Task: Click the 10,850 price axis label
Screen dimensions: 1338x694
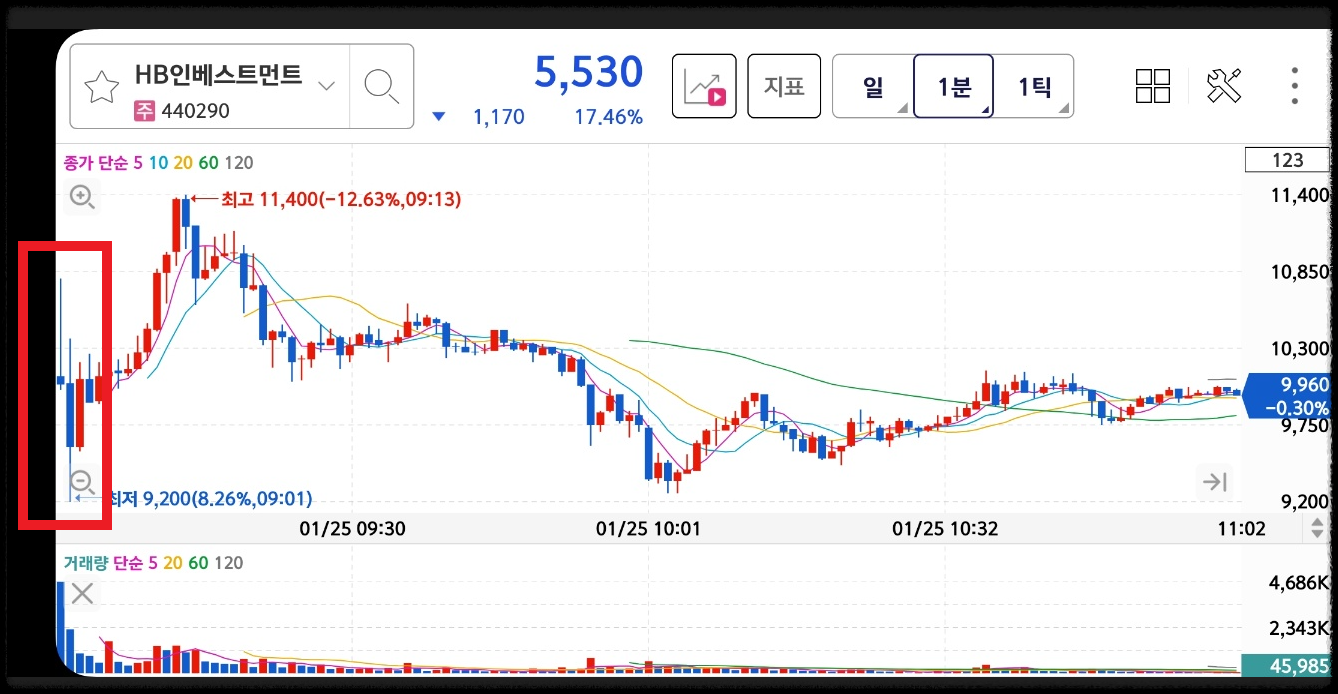Action: click(1299, 272)
